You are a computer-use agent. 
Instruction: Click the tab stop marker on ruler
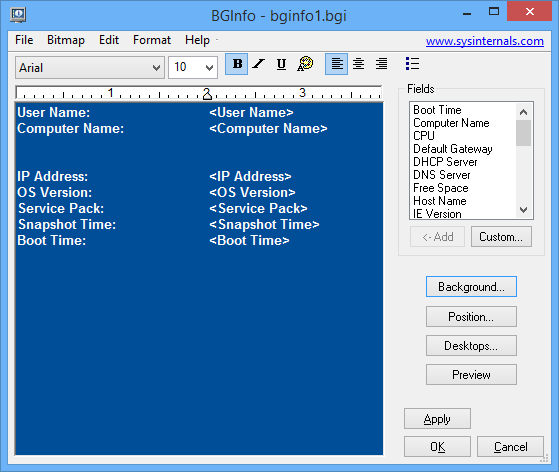[x=207, y=94]
